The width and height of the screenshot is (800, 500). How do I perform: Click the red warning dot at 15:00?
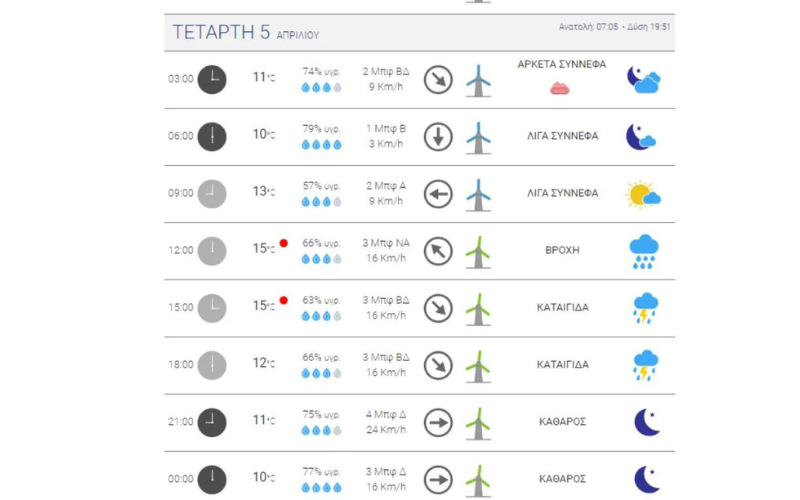pyautogui.click(x=284, y=300)
